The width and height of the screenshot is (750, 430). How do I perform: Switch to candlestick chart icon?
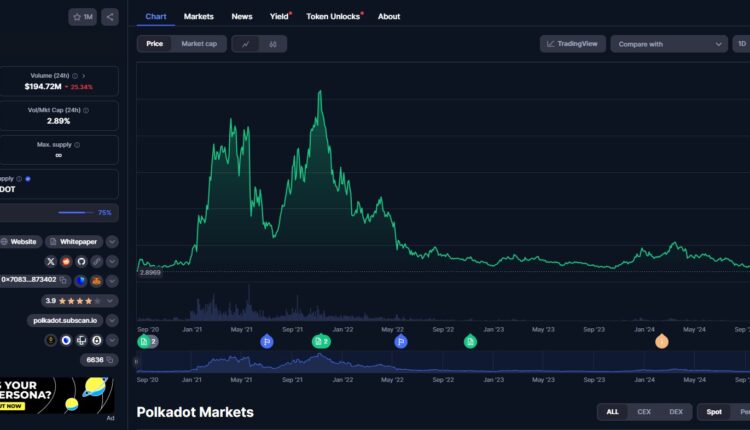pyautogui.click(x=273, y=44)
